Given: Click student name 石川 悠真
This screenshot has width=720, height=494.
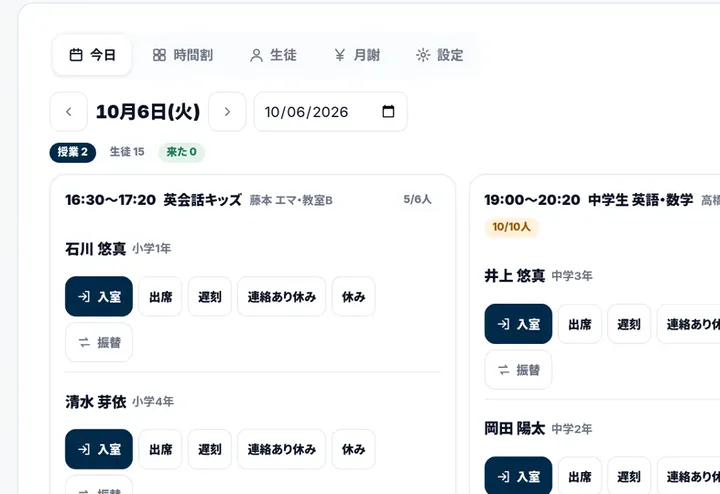Looking at the screenshot, I should [x=96, y=249].
